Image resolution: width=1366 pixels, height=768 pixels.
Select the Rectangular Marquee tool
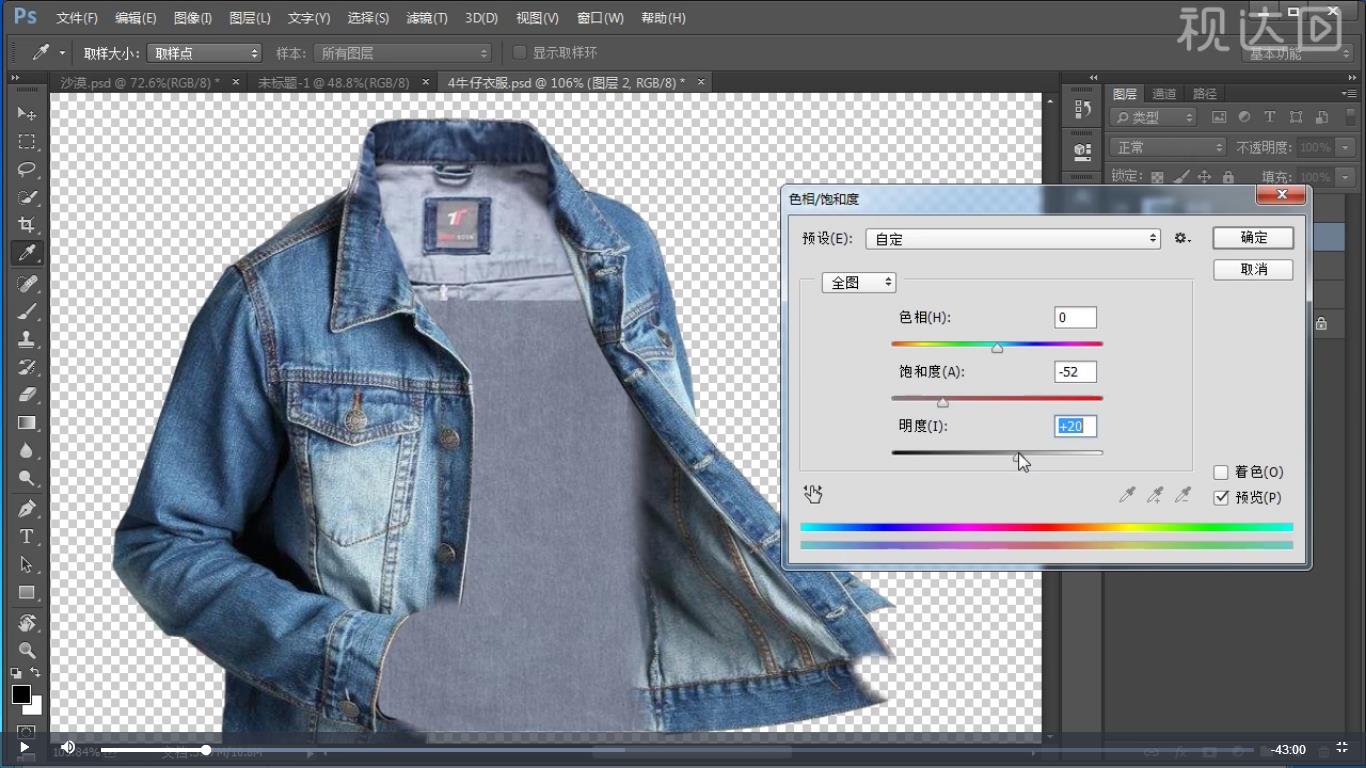(x=27, y=142)
